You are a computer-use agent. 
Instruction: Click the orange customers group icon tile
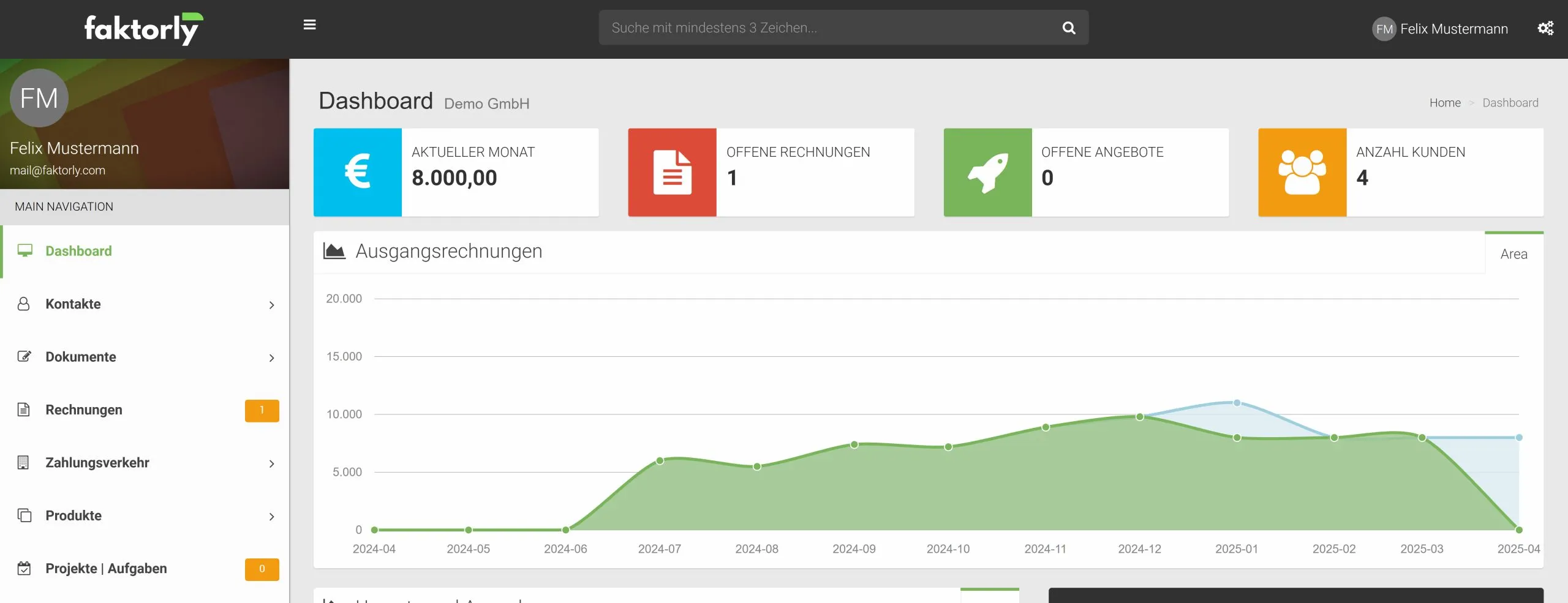1303,172
